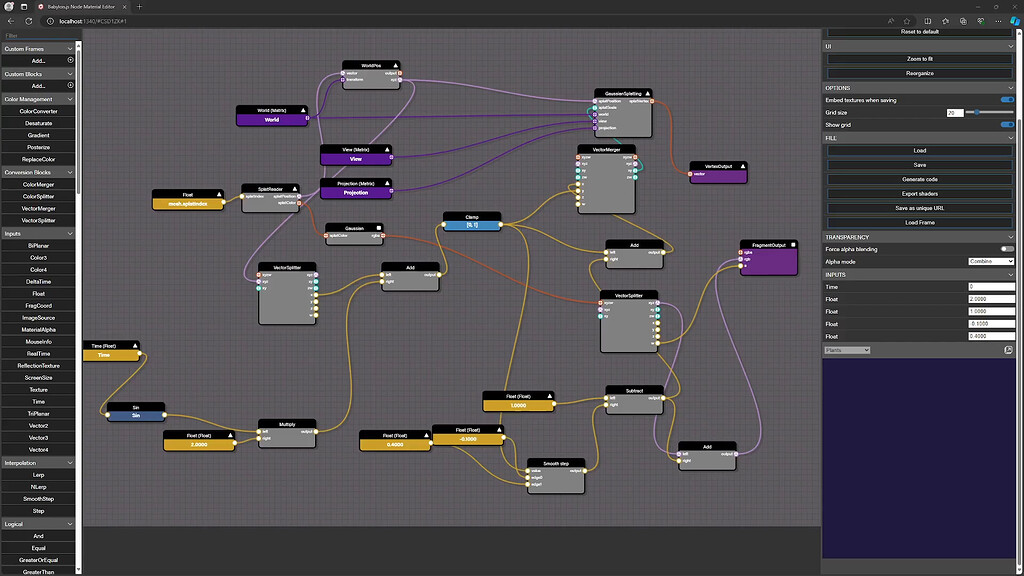
Task: Click the browser refresh icon
Action: (x=27, y=21)
